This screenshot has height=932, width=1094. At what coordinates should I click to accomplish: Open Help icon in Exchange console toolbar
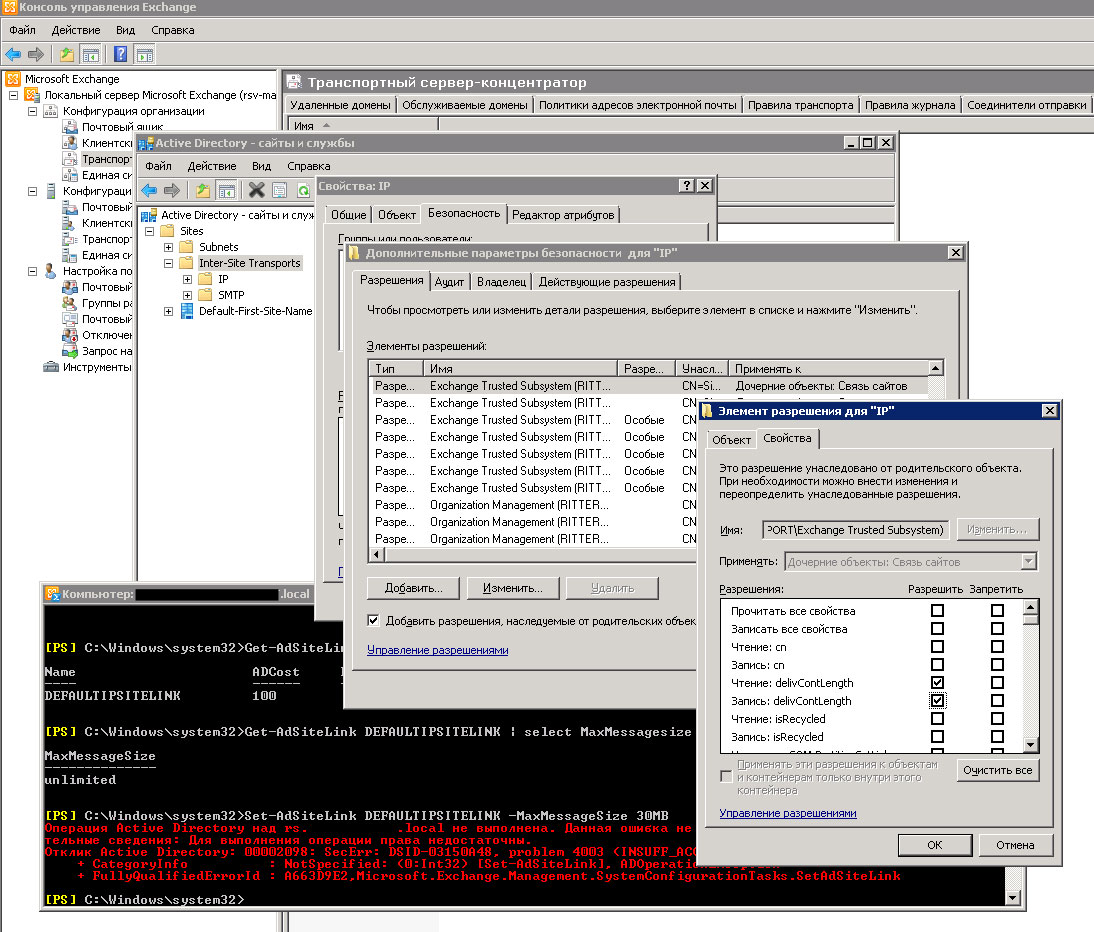click(121, 54)
